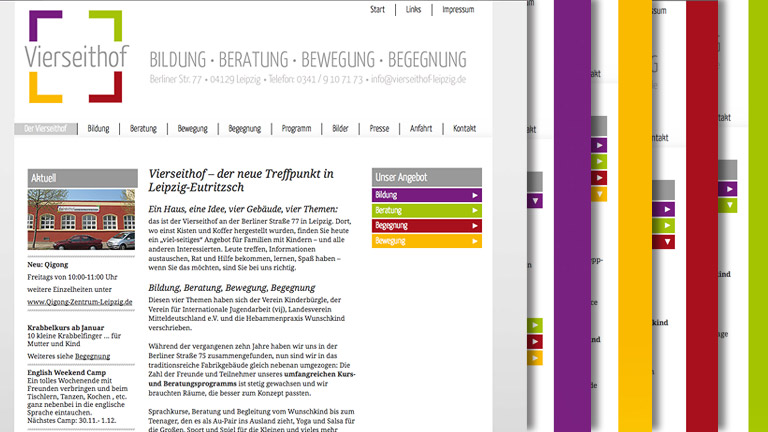Screen dimensions: 768x432
Task: Click the email address info@vierseithof-leipzig.de
Action: pos(418,79)
